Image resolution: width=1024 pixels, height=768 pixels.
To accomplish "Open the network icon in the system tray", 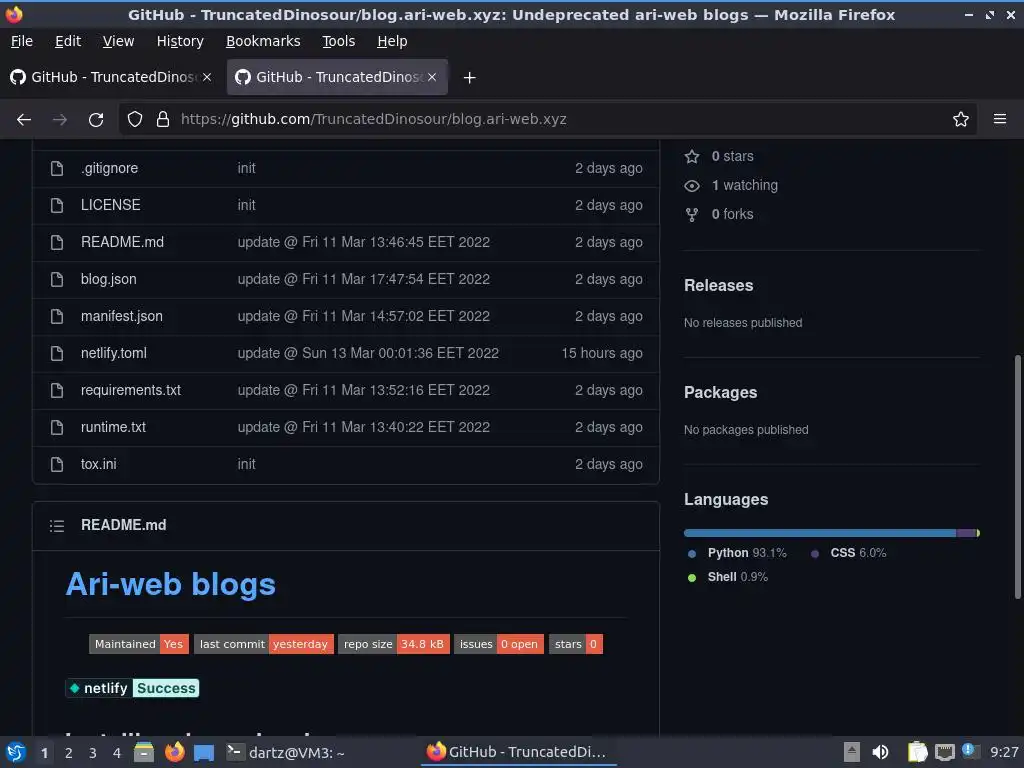I will [x=944, y=752].
